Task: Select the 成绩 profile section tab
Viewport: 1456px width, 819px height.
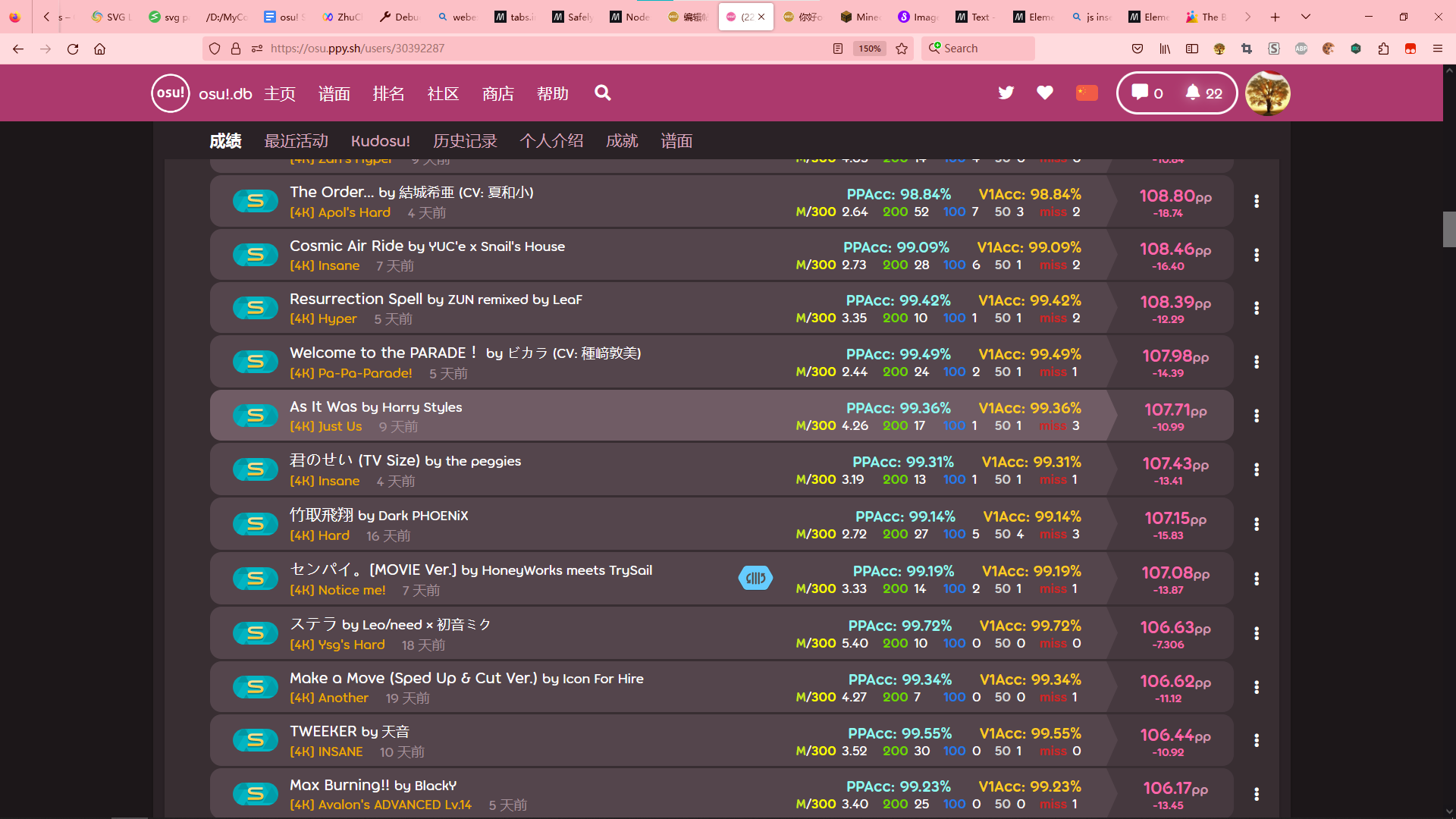Action: point(226,141)
